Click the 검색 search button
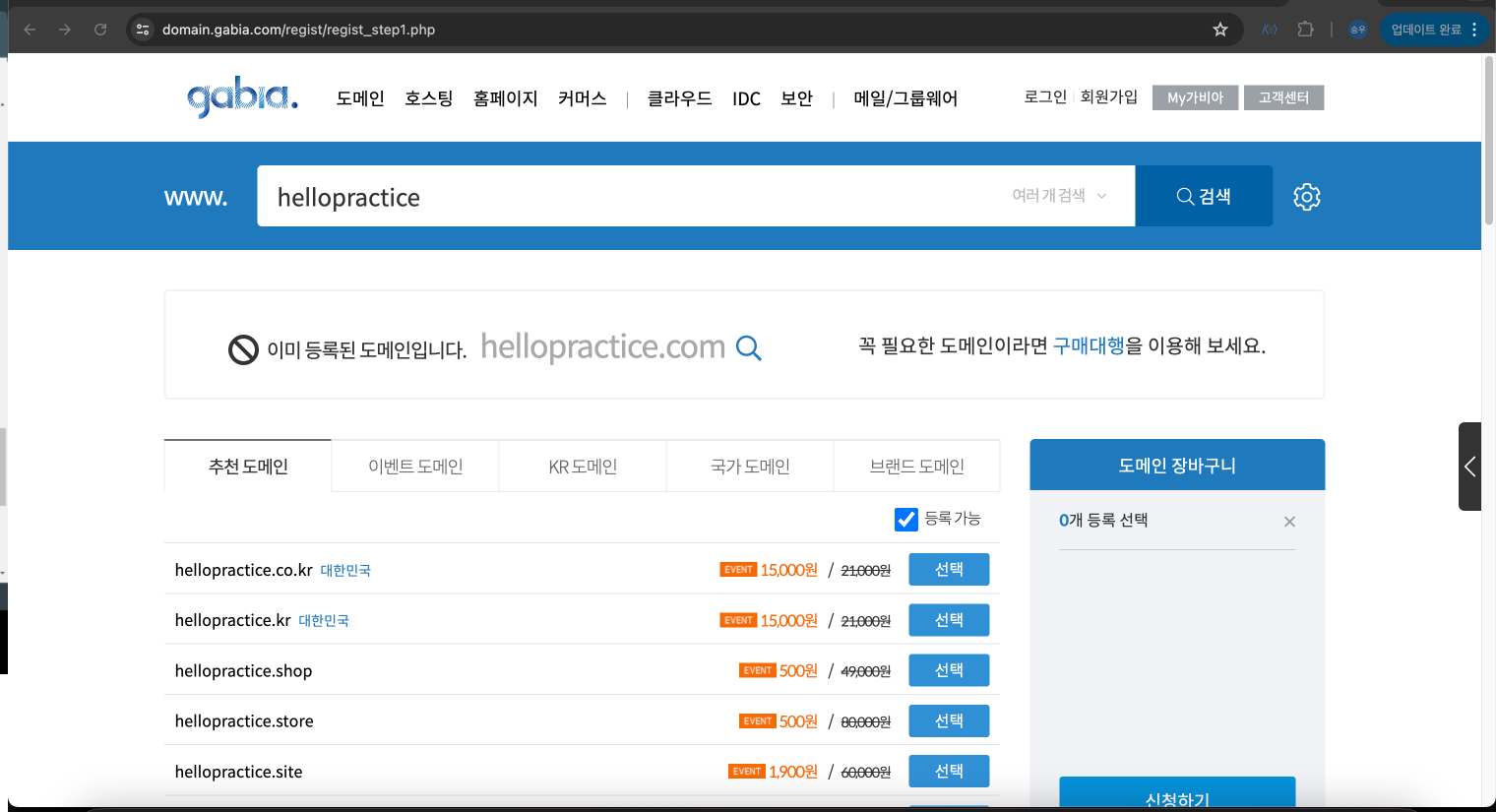This screenshot has height=812, width=1496. click(x=1204, y=196)
